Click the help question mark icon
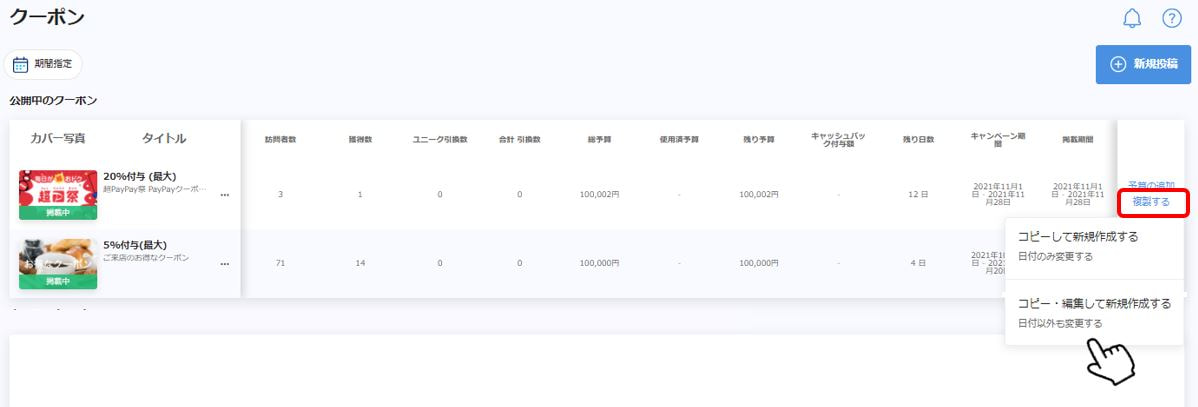Viewport: 1198px width, 407px height. click(1171, 18)
